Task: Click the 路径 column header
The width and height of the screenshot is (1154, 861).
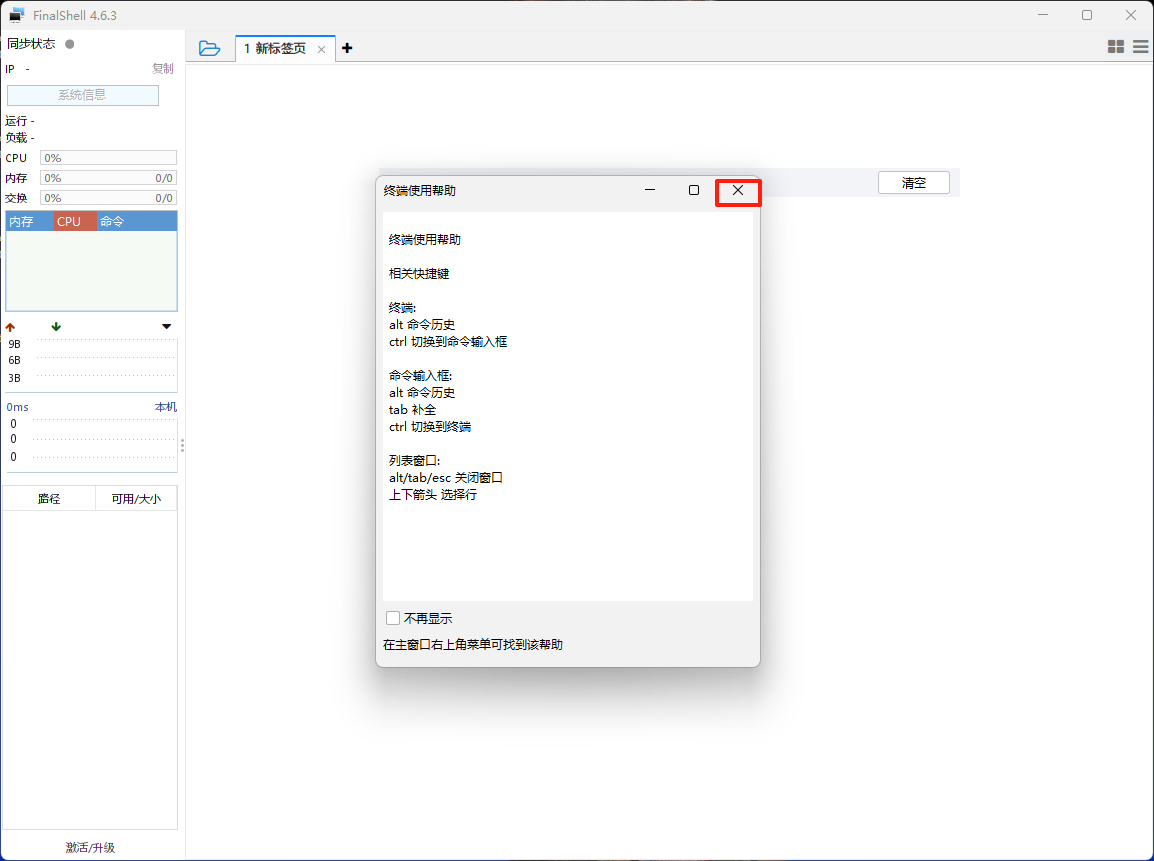Action: point(49,499)
